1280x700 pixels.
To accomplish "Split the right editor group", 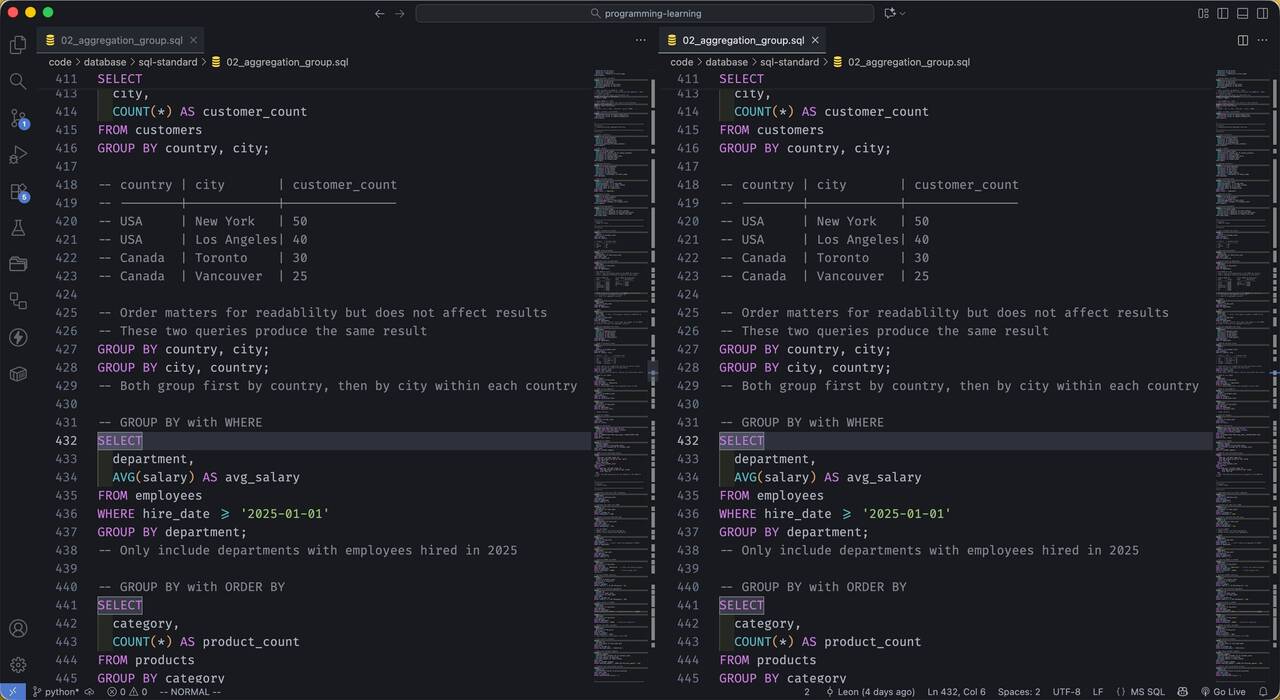I will coord(1243,40).
